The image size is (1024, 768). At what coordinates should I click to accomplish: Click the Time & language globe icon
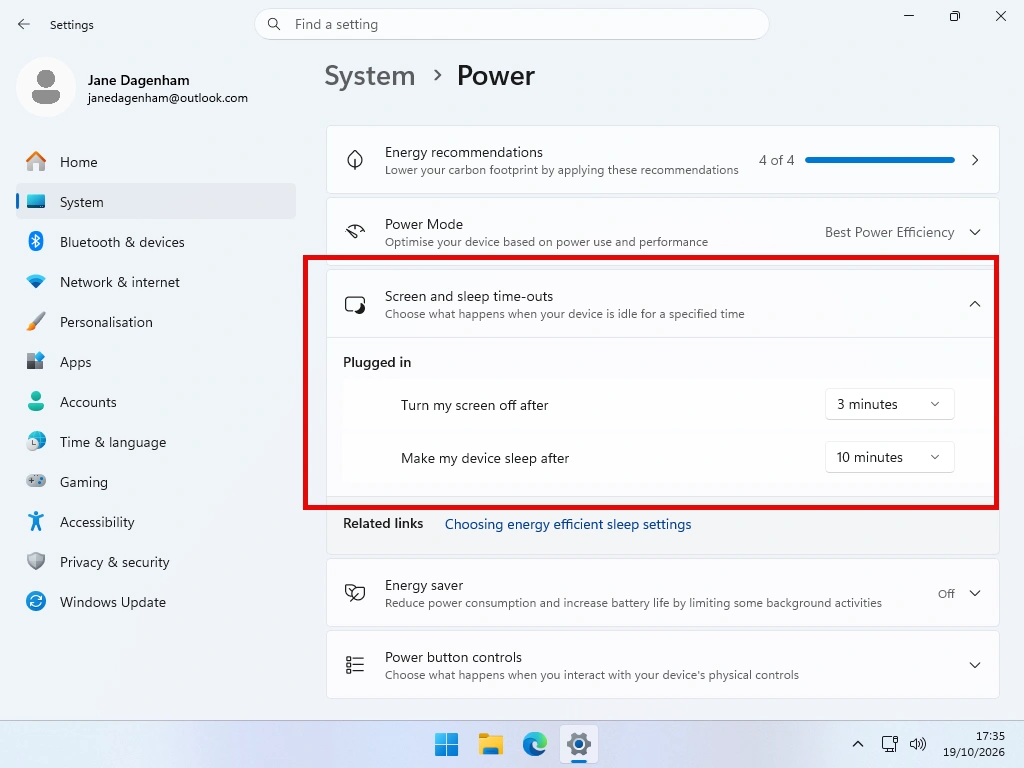(36, 441)
